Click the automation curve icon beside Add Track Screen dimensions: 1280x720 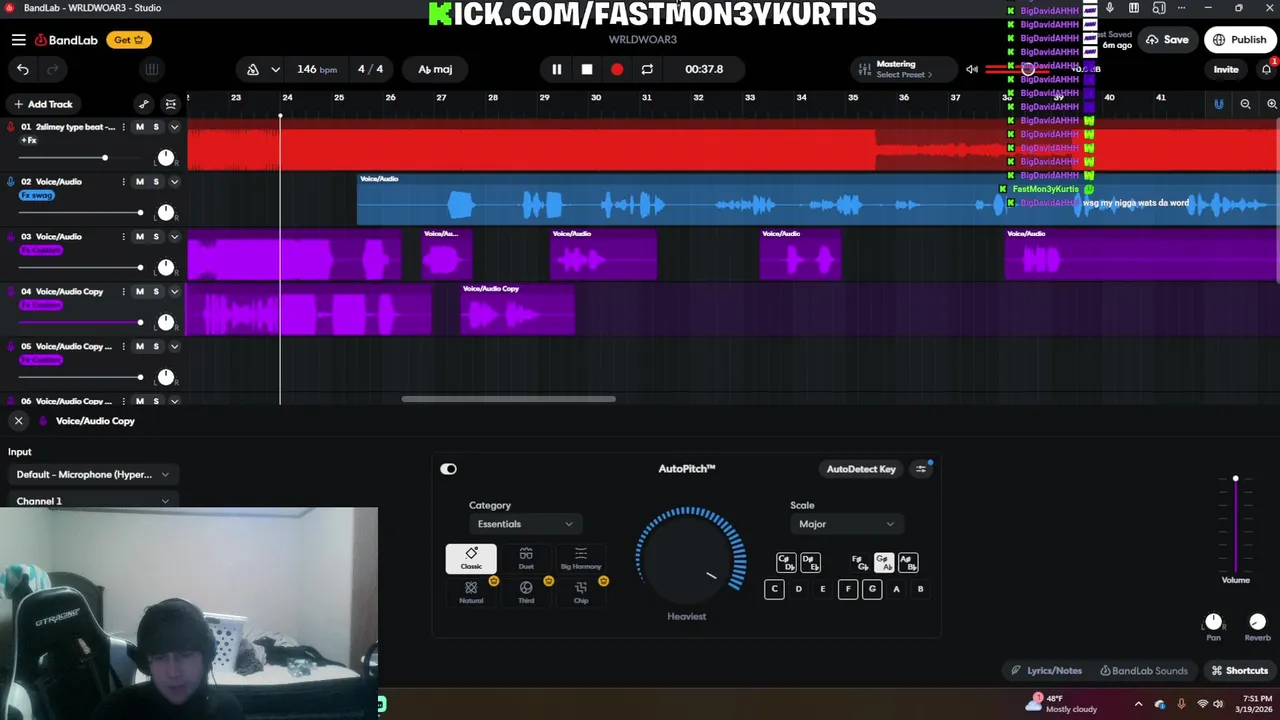click(x=144, y=104)
